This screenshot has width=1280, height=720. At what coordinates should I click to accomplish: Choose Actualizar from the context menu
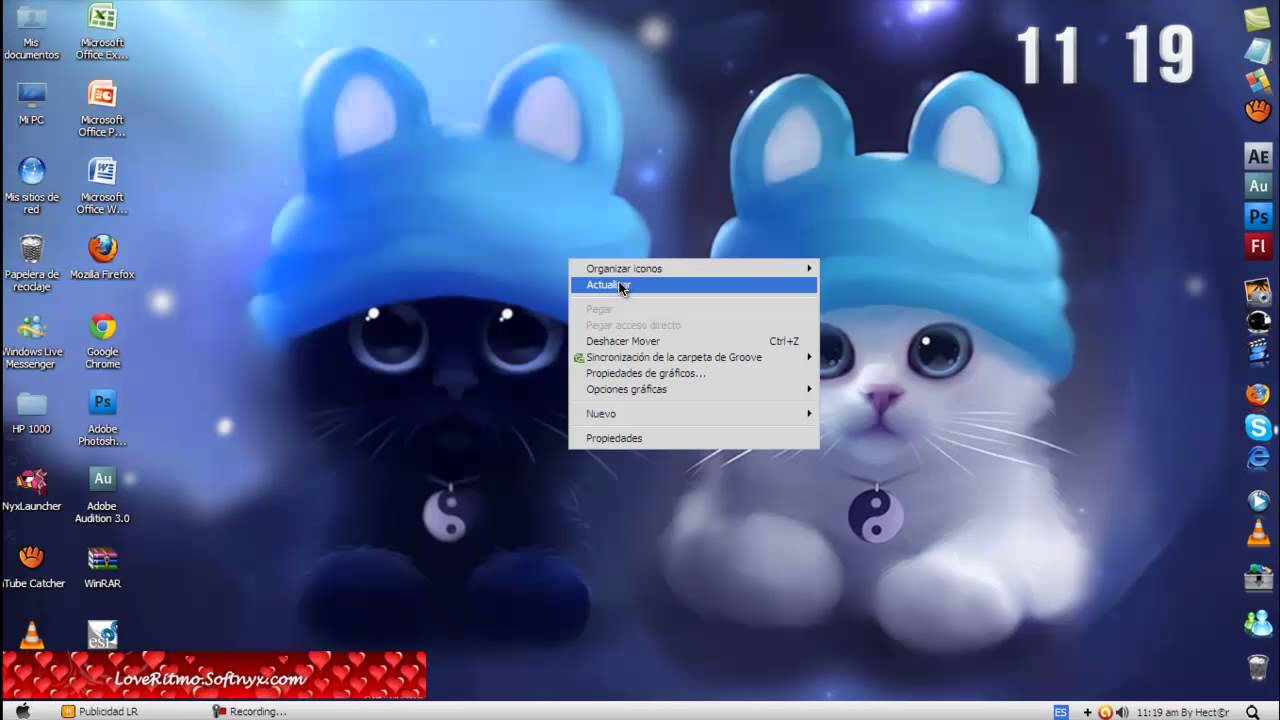pyautogui.click(x=694, y=285)
